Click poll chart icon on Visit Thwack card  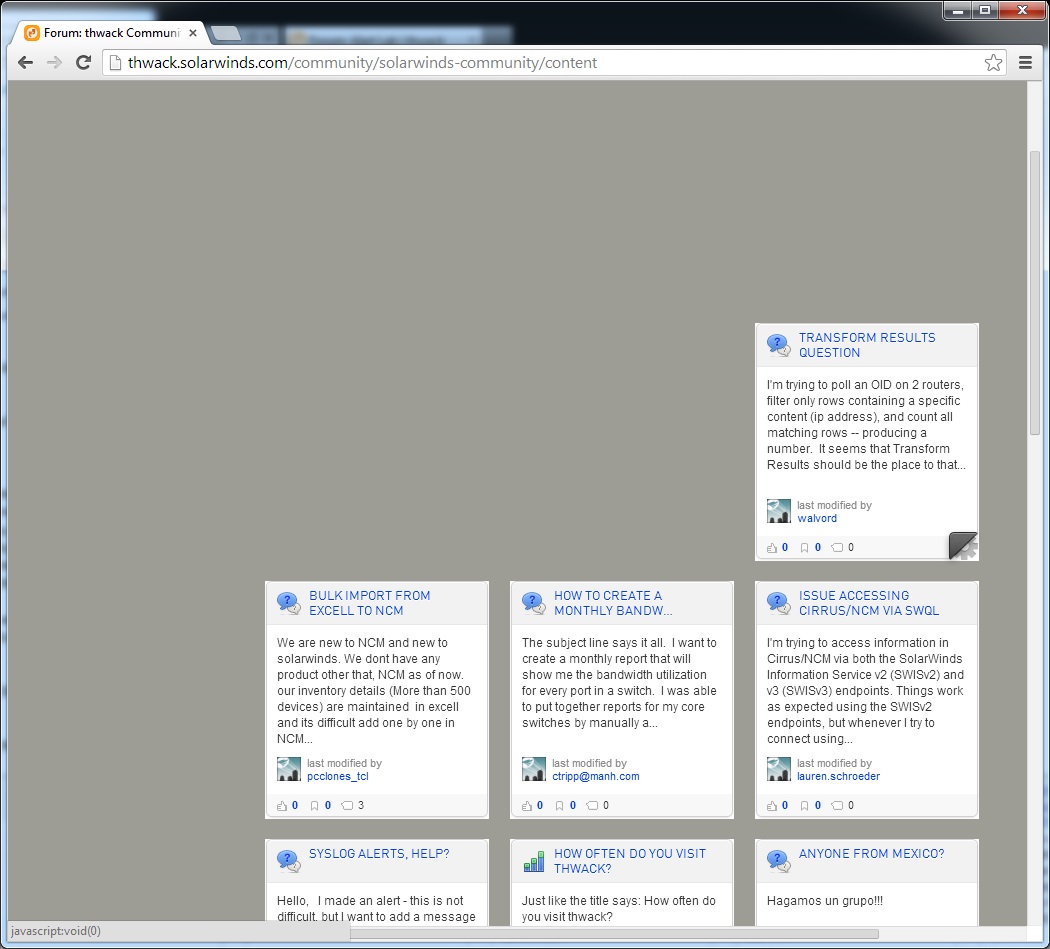(x=534, y=861)
